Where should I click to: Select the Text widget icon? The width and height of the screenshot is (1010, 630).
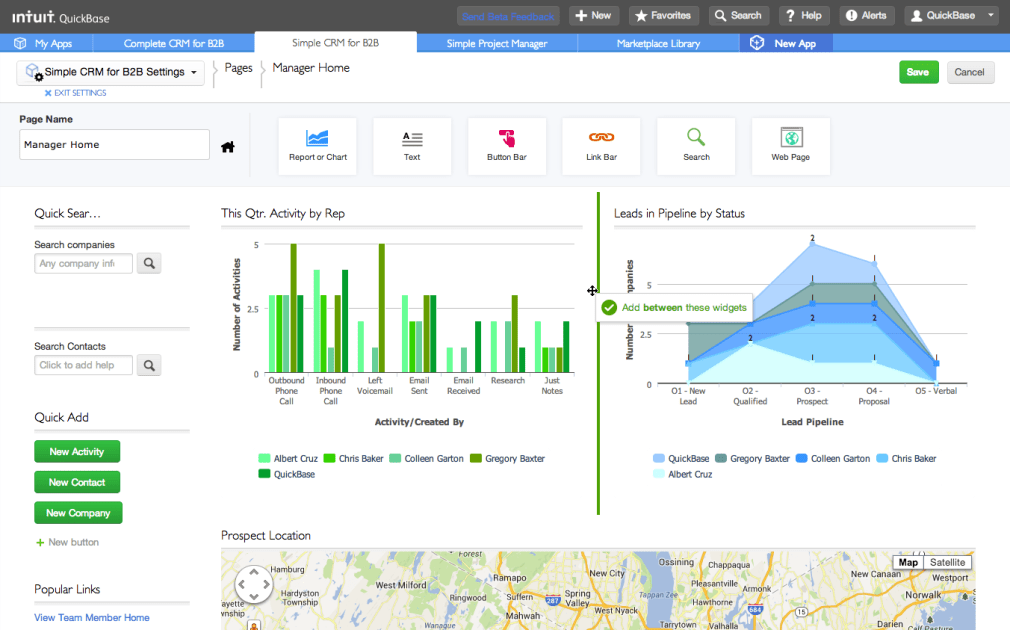click(412, 145)
